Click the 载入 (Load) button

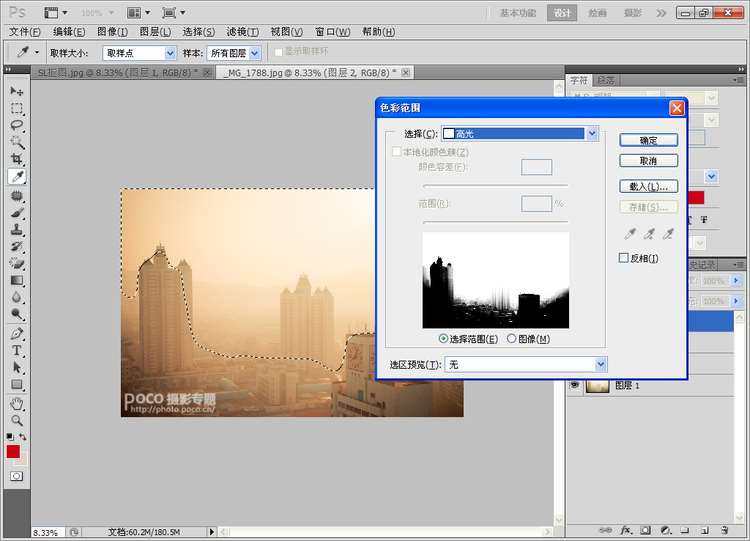pyautogui.click(x=648, y=186)
